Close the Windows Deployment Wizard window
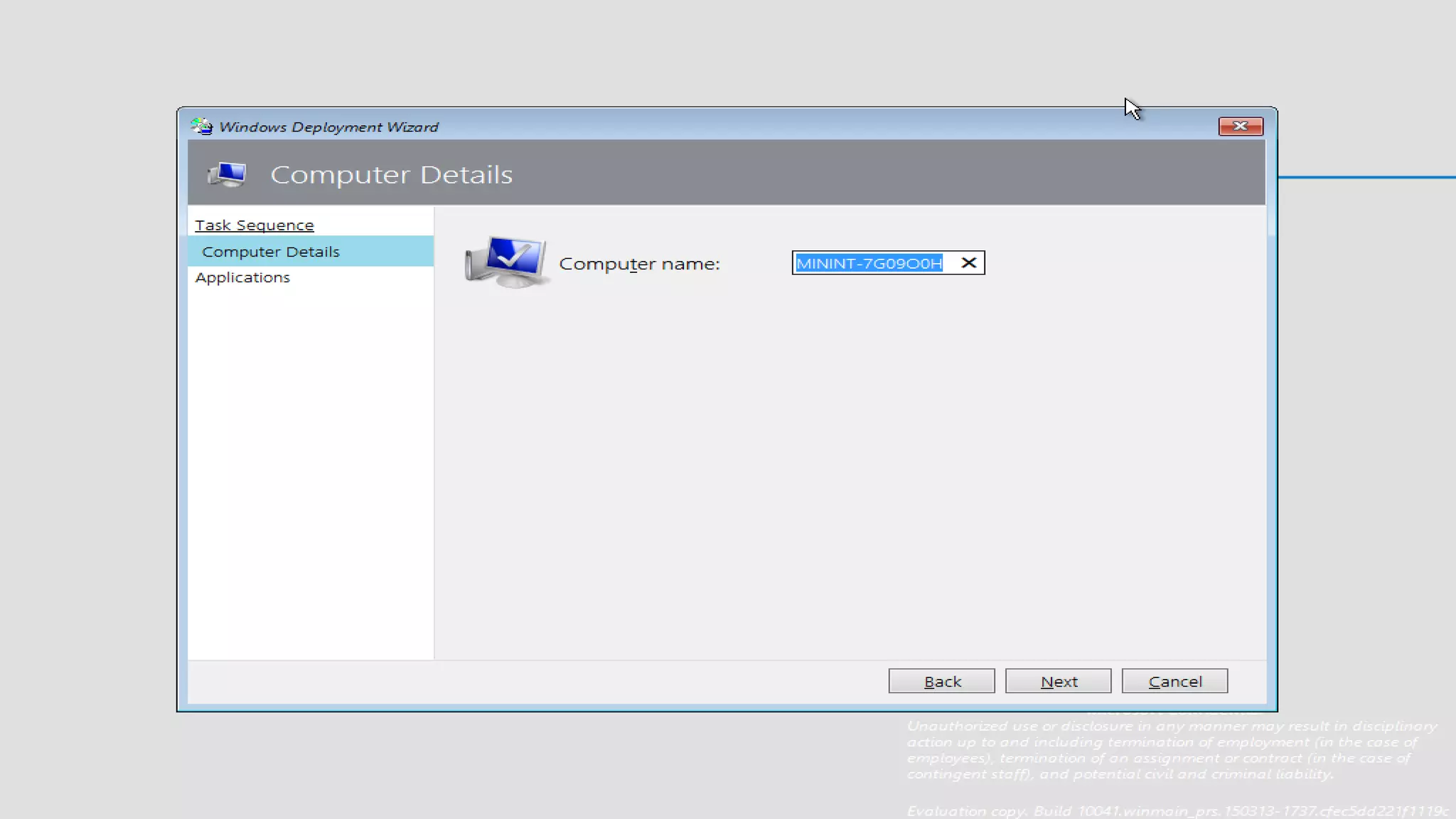Image resolution: width=1456 pixels, height=819 pixels. 1240,127
